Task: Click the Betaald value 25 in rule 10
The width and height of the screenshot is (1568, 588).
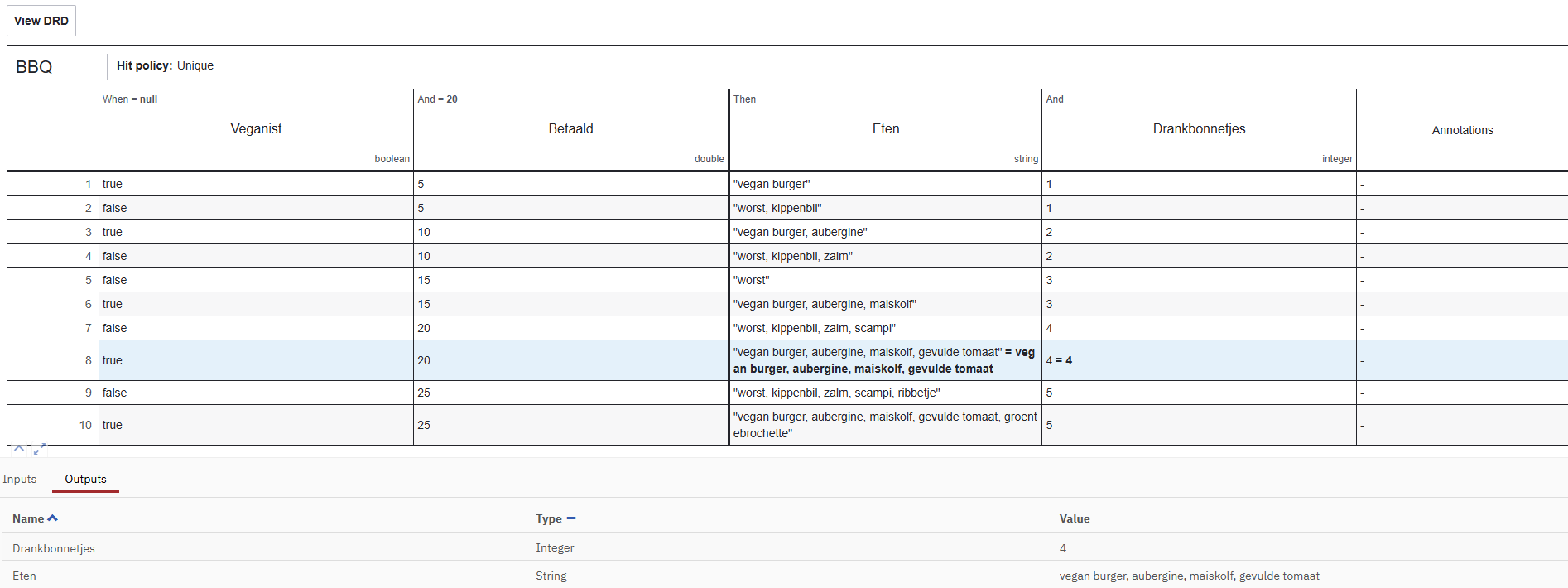Action: click(x=424, y=425)
